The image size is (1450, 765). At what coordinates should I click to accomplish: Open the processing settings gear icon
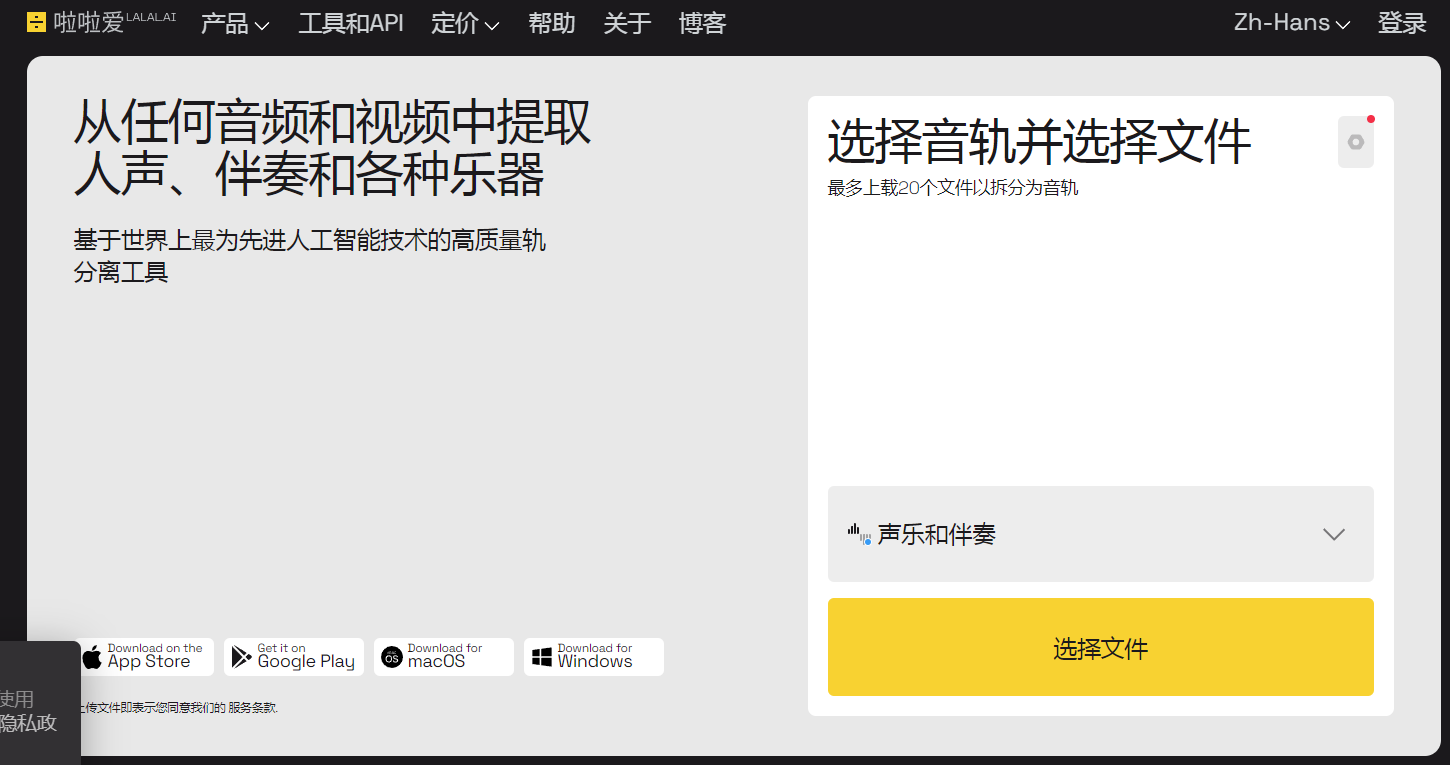tap(1355, 142)
